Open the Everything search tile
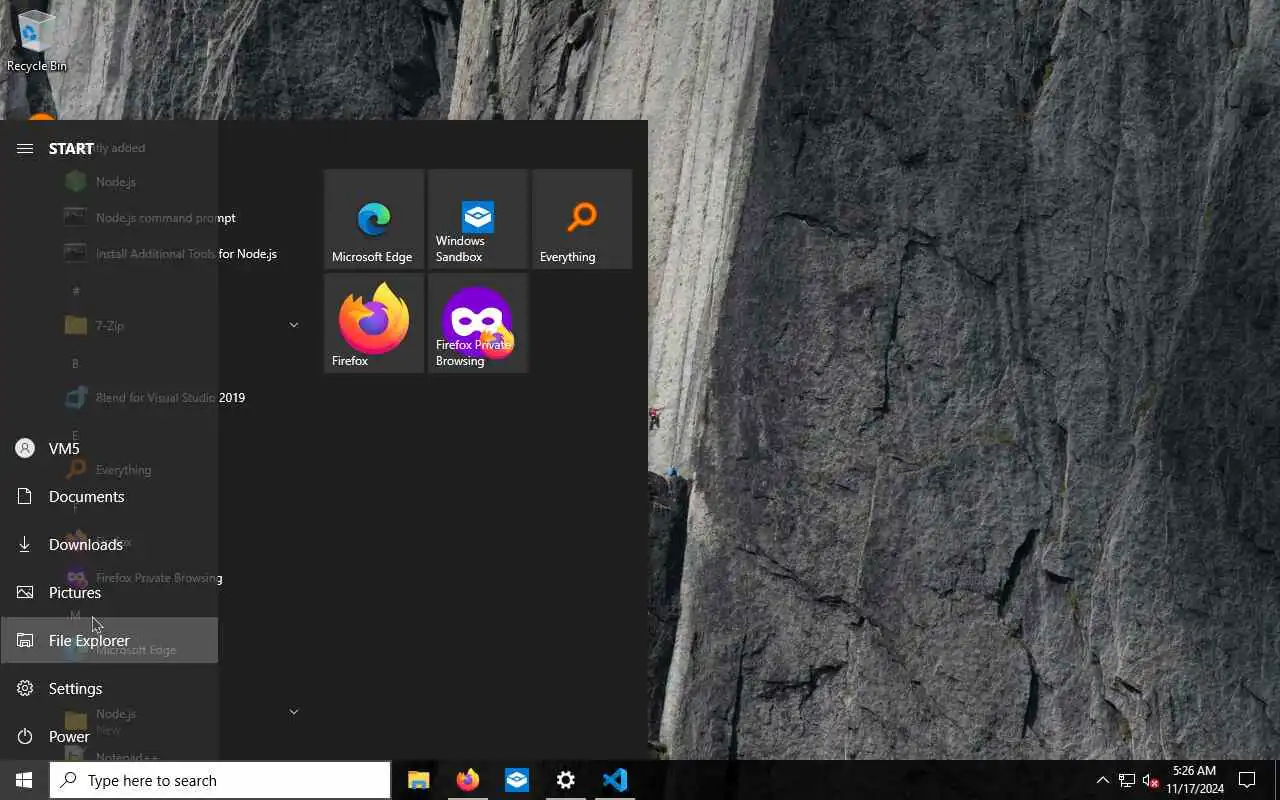 coord(582,219)
